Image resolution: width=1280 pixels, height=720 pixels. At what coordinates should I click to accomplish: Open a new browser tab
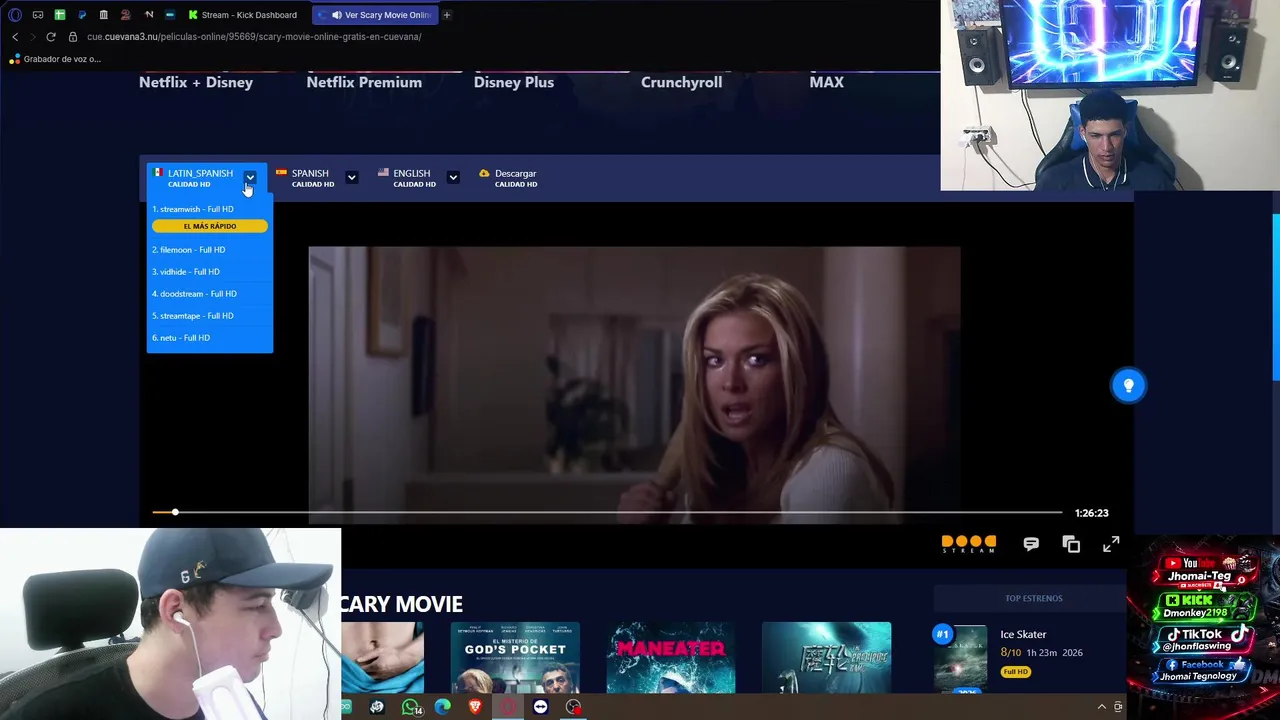tap(447, 15)
